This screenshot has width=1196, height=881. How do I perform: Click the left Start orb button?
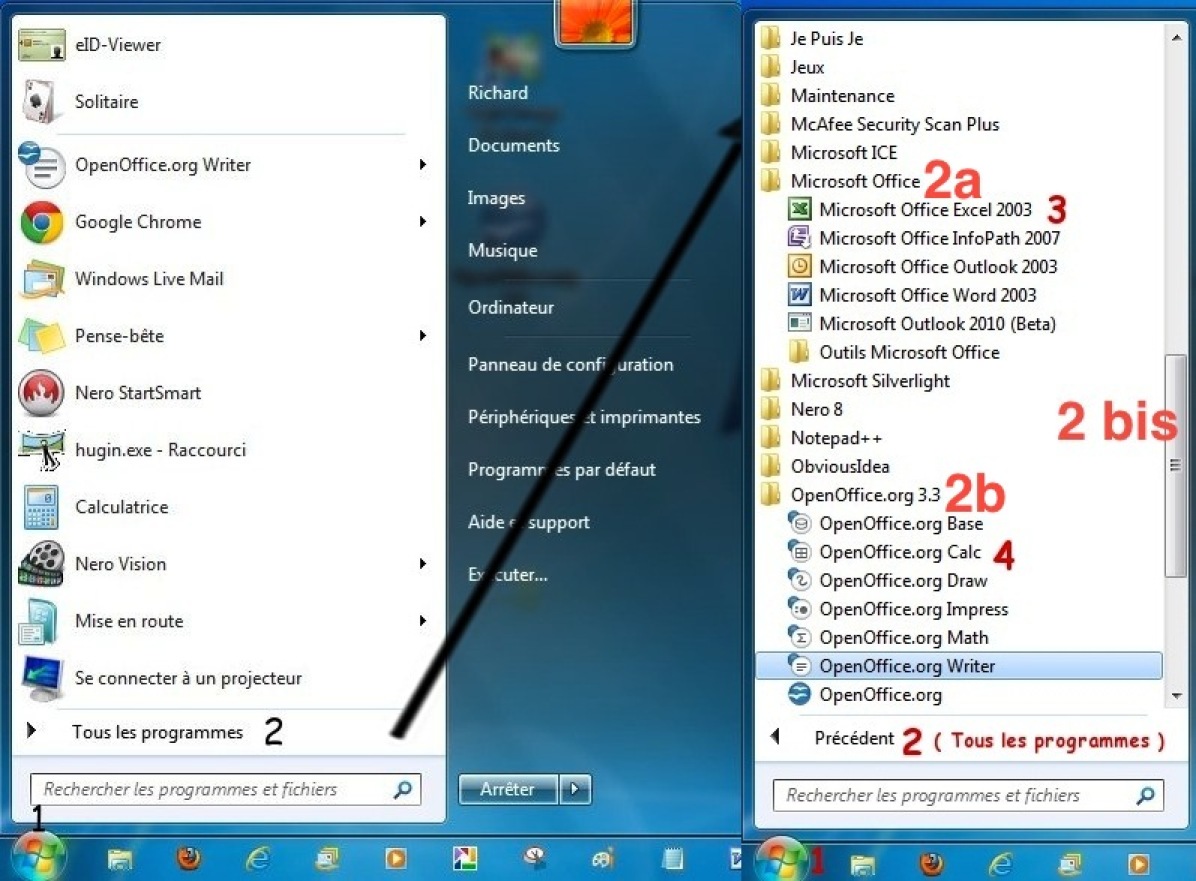coord(38,857)
